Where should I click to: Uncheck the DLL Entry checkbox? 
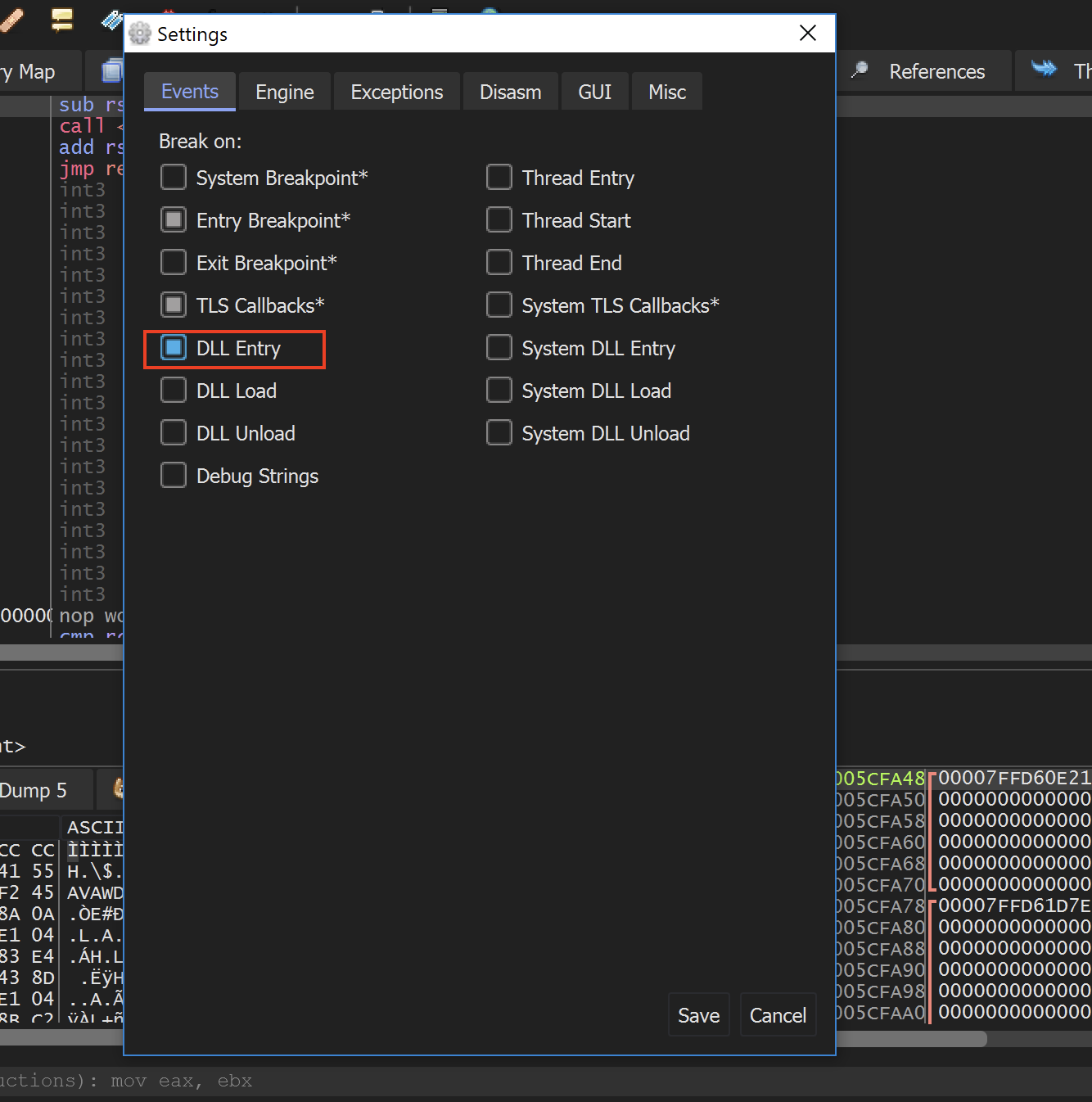point(174,348)
